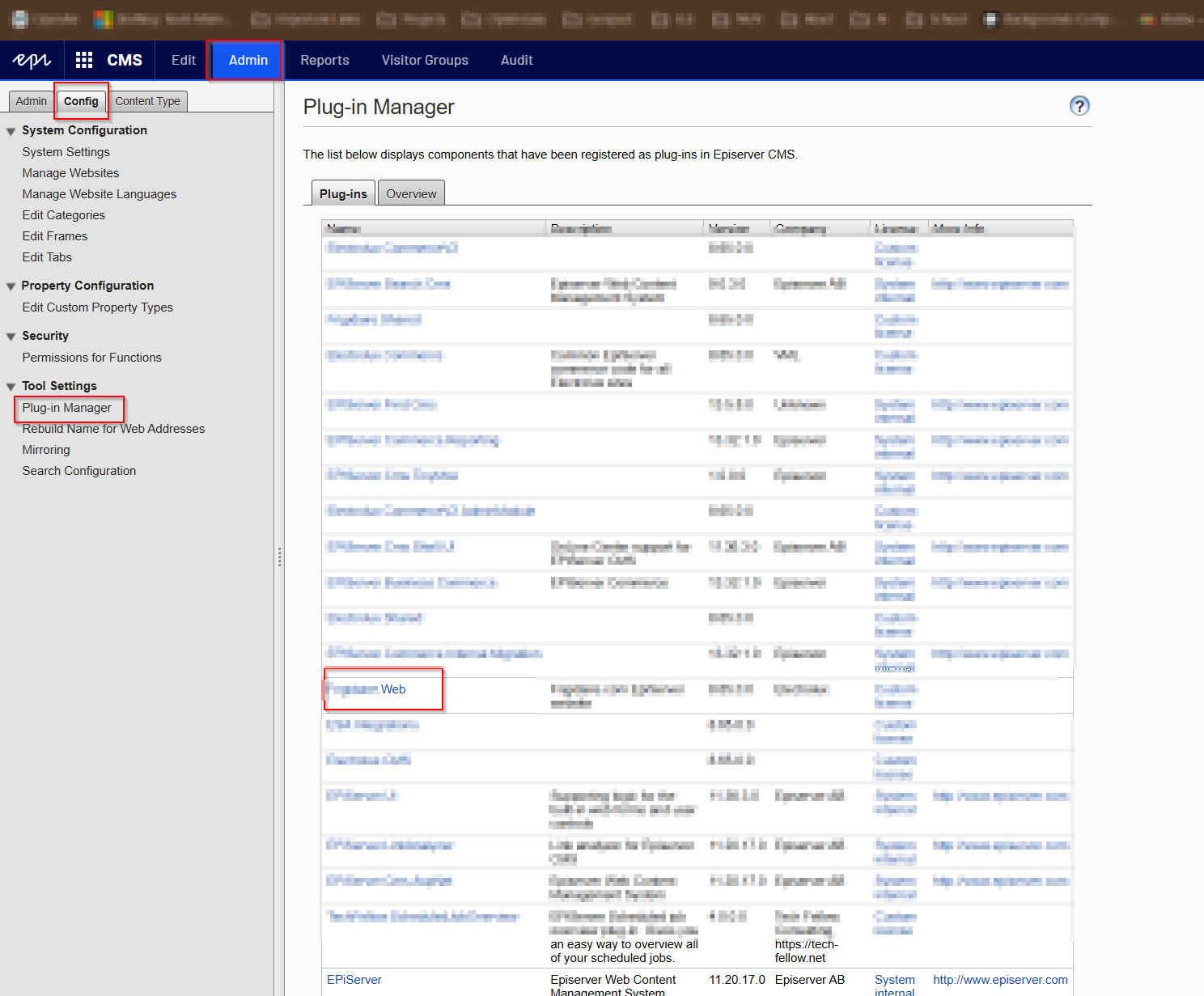Open the app launcher grid icon
The width and height of the screenshot is (1204, 996).
83,59
